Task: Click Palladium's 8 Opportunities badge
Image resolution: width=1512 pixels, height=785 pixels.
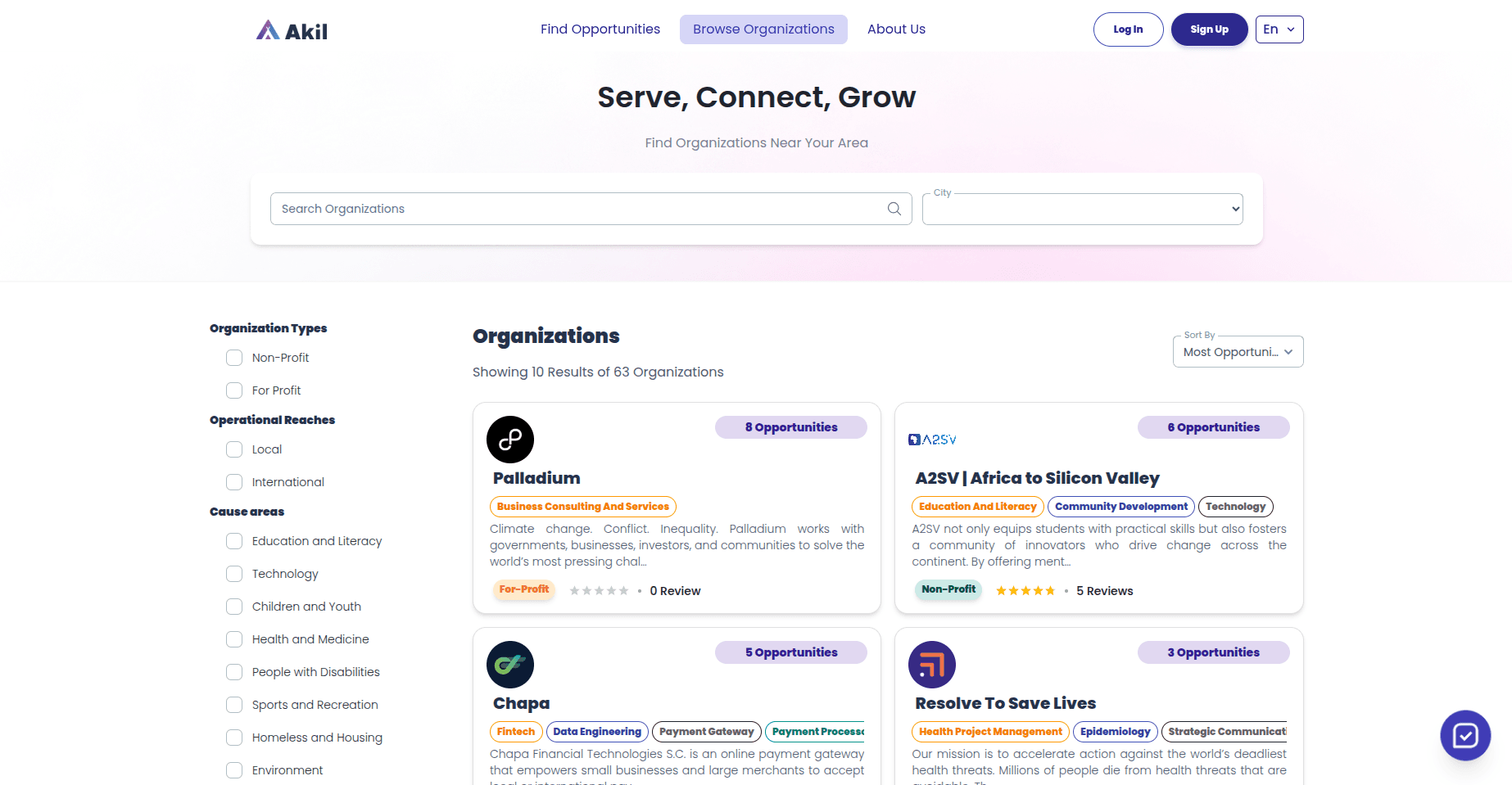Action: (791, 427)
